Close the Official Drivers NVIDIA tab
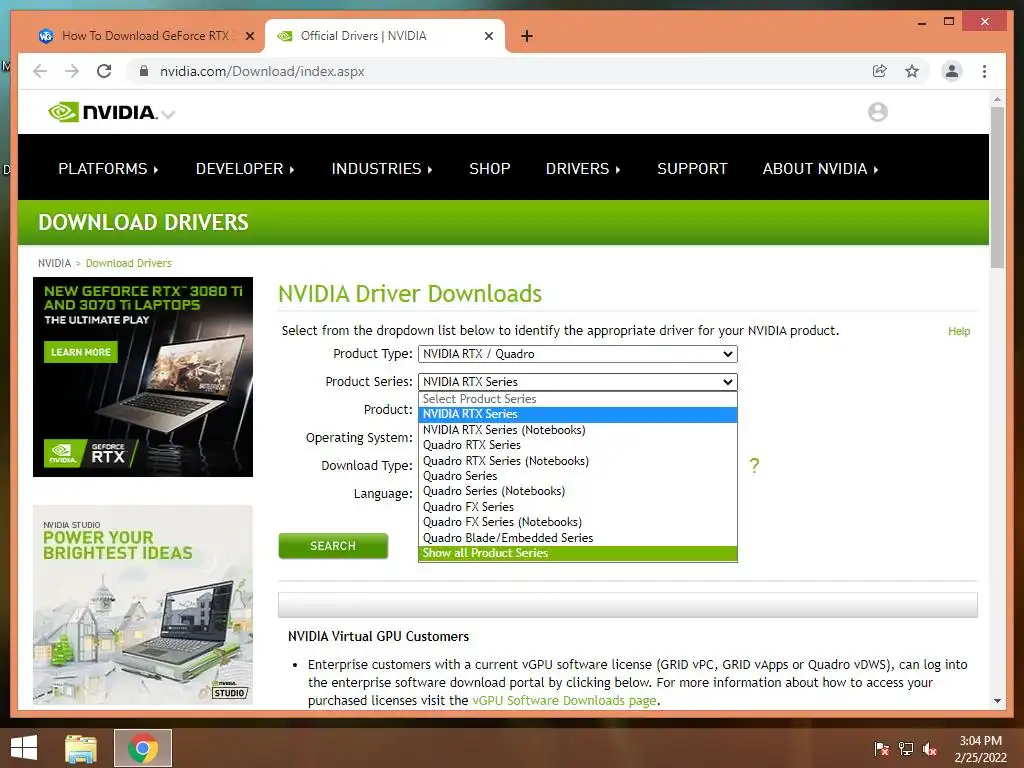This screenshot has height=768, width=1024. click(488, 36)
